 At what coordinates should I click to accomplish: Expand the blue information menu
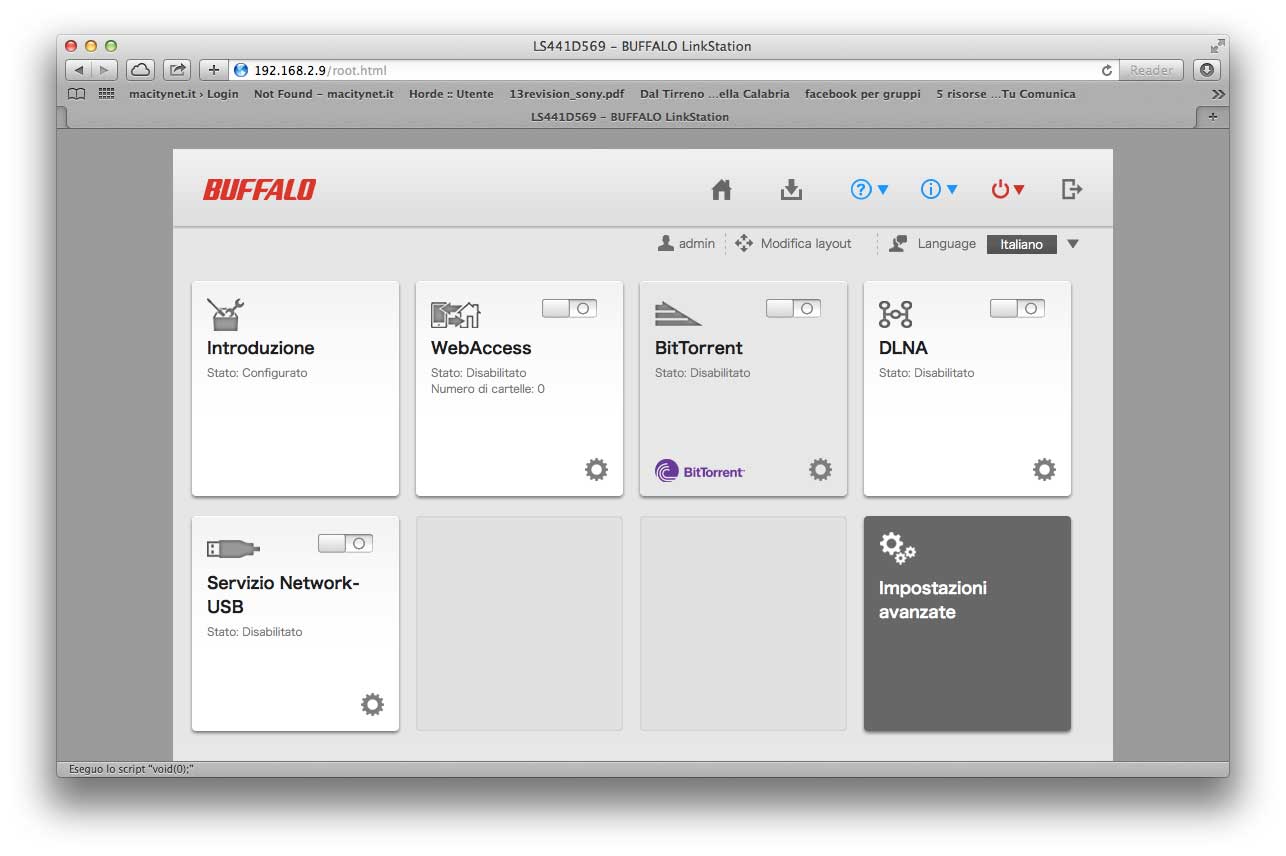pyautogui.click(x=939, y=189)
